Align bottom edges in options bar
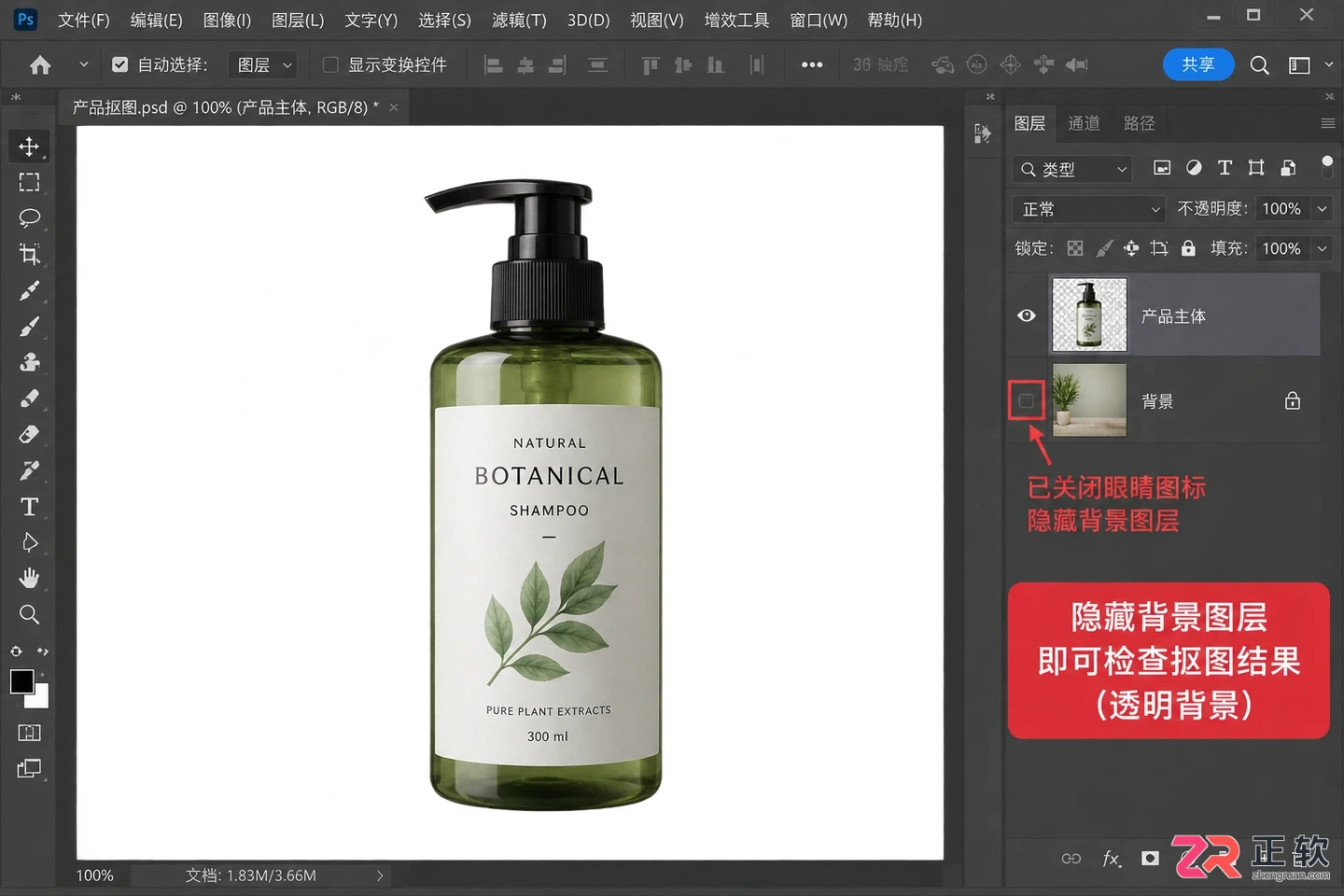 tap(715, 64)
